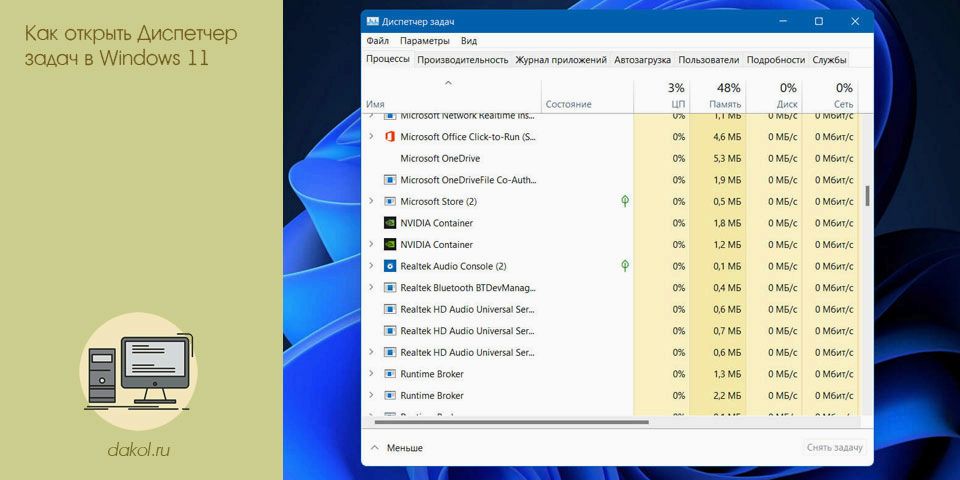The image size is (960, 480).
Task: Click the Microsoft Store process icon
Action: coord(389,201)
